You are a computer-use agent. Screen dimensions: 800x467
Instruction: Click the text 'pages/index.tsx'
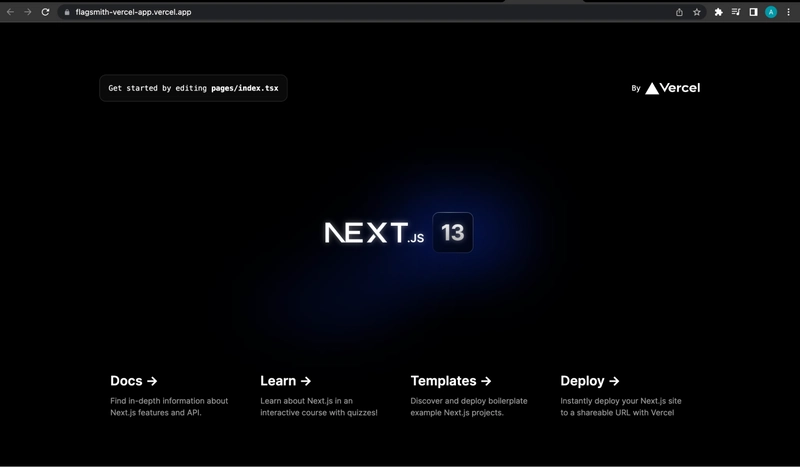[245, 88]
